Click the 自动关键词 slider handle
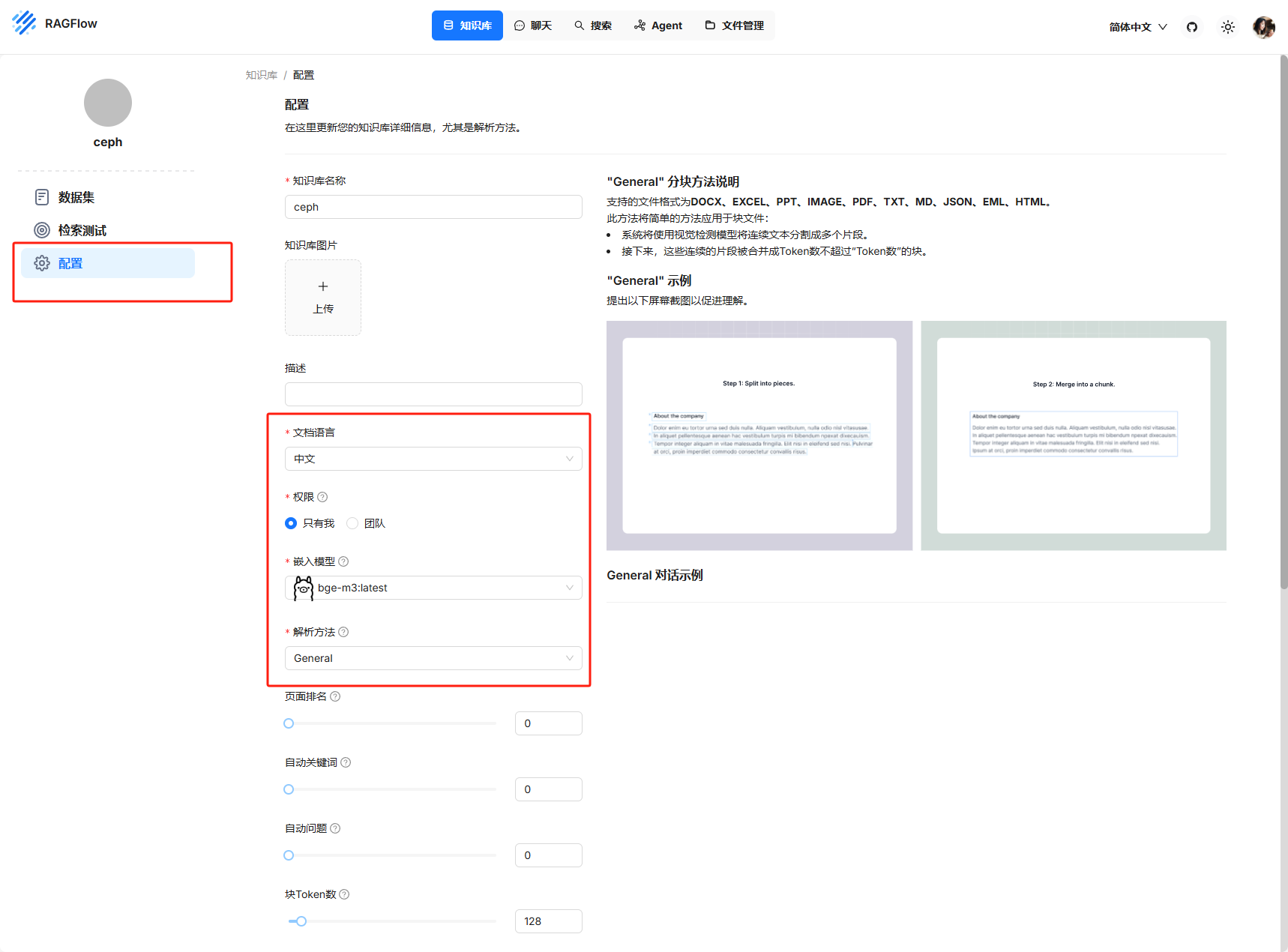The height and width of the screenshot is (952, 1288). (289, 789)
